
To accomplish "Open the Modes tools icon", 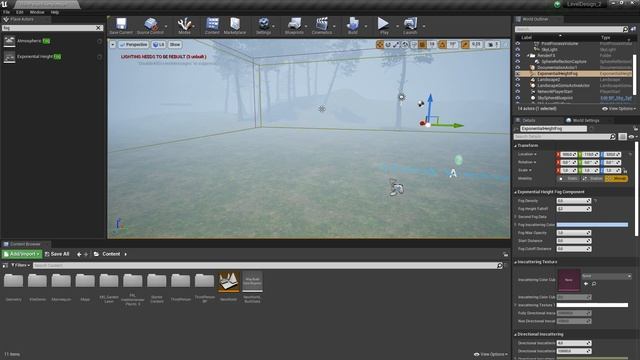I will point(184,26).
